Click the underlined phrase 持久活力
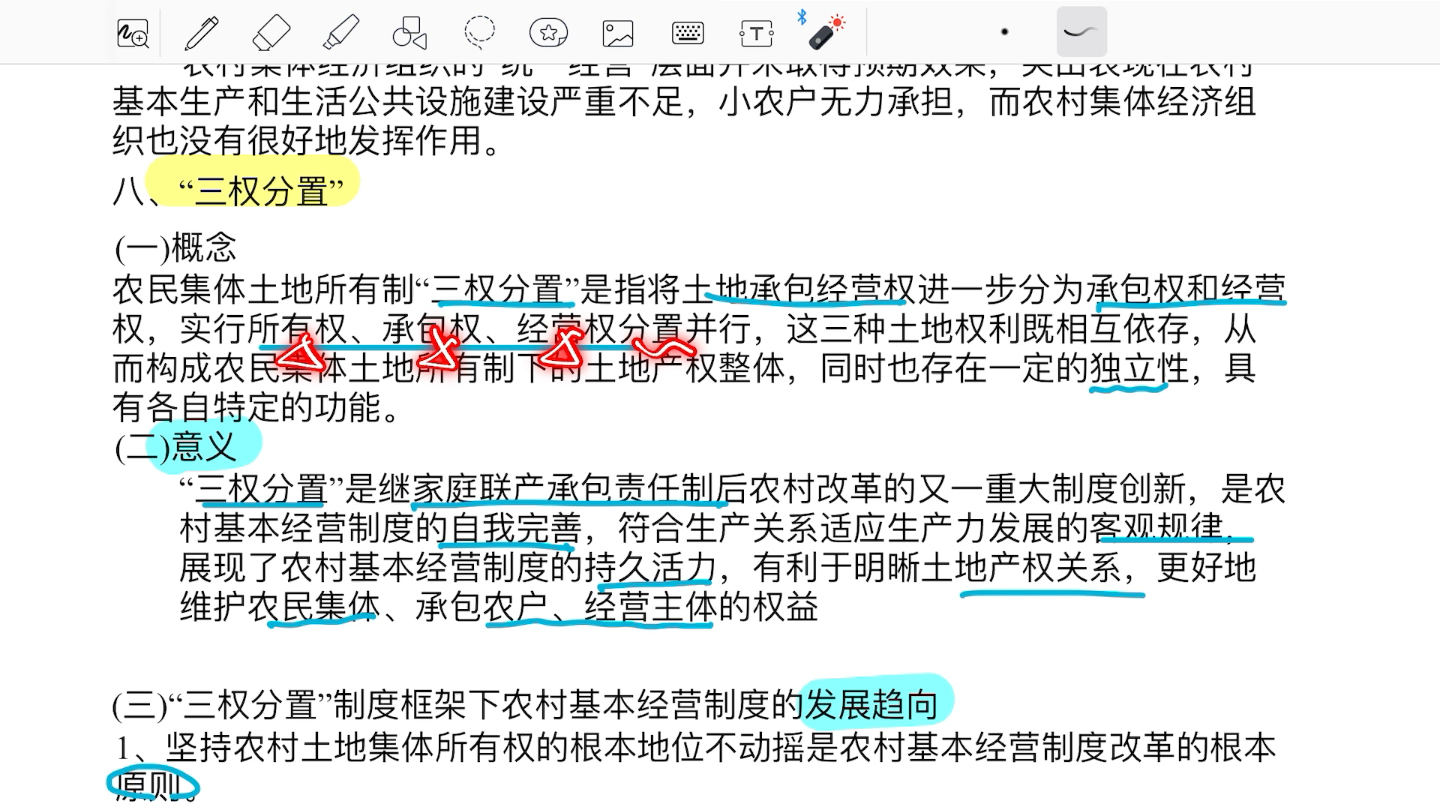1440x810 pixels. (649, 568)
